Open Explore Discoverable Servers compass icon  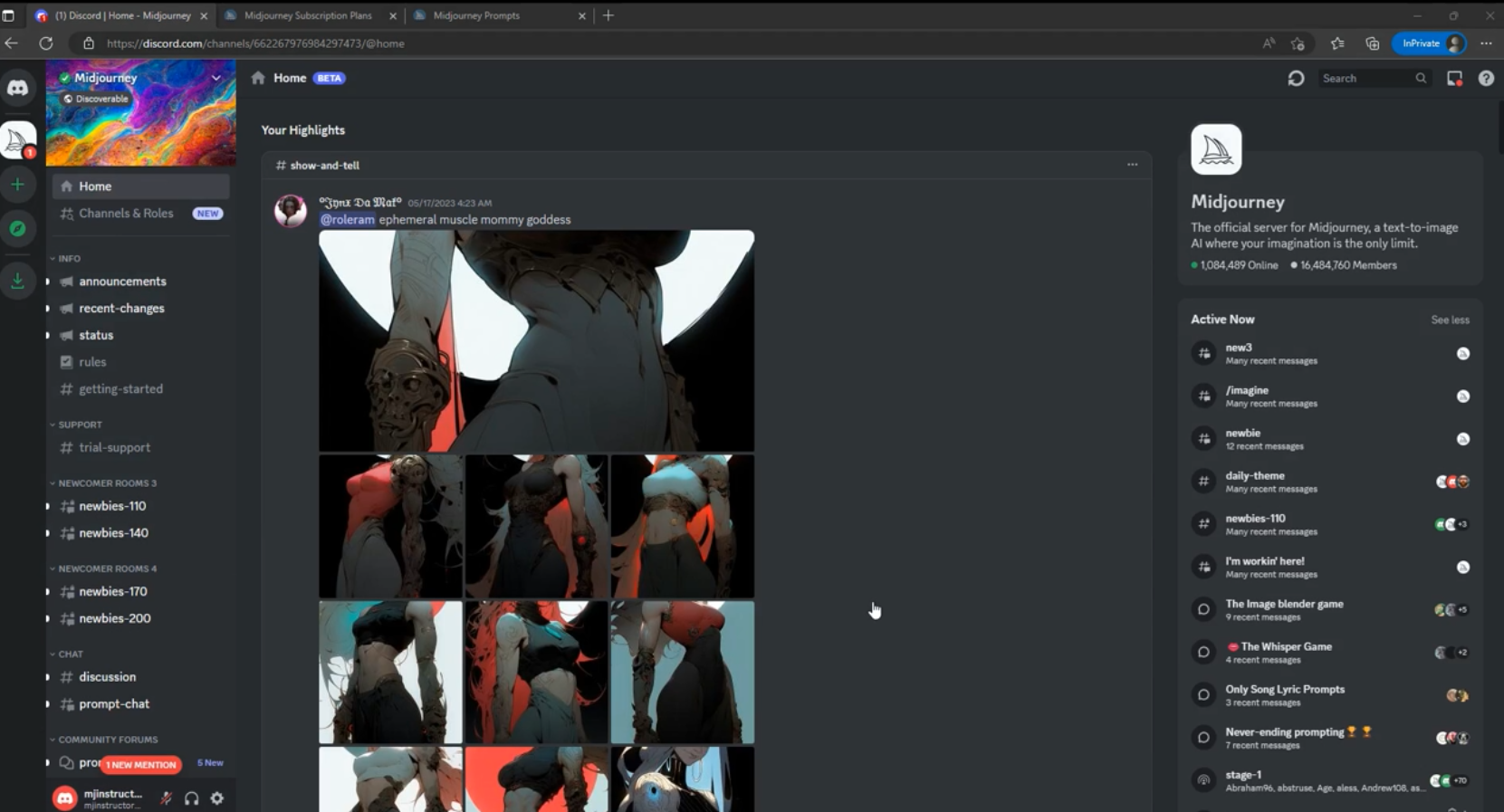click(x=17, y=229)
